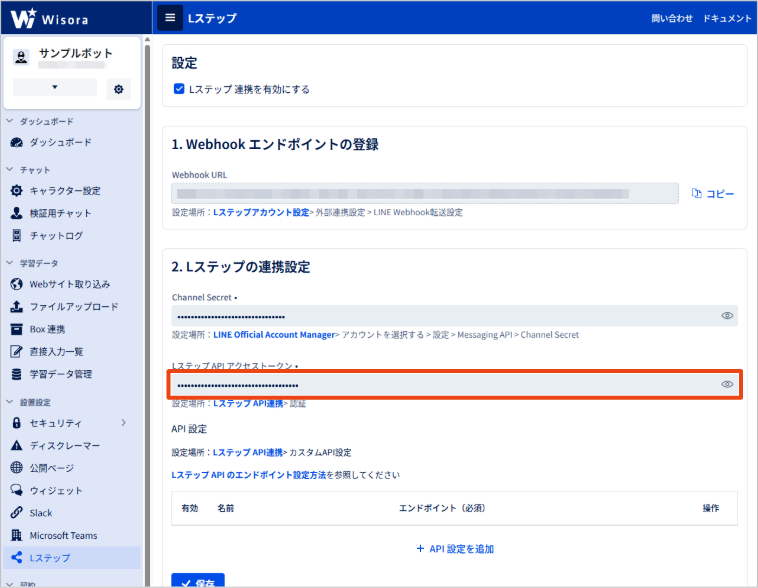Screen dimensions: 758x588
Task: Click the 有効 column header
Action: click(x=190, y=508)
